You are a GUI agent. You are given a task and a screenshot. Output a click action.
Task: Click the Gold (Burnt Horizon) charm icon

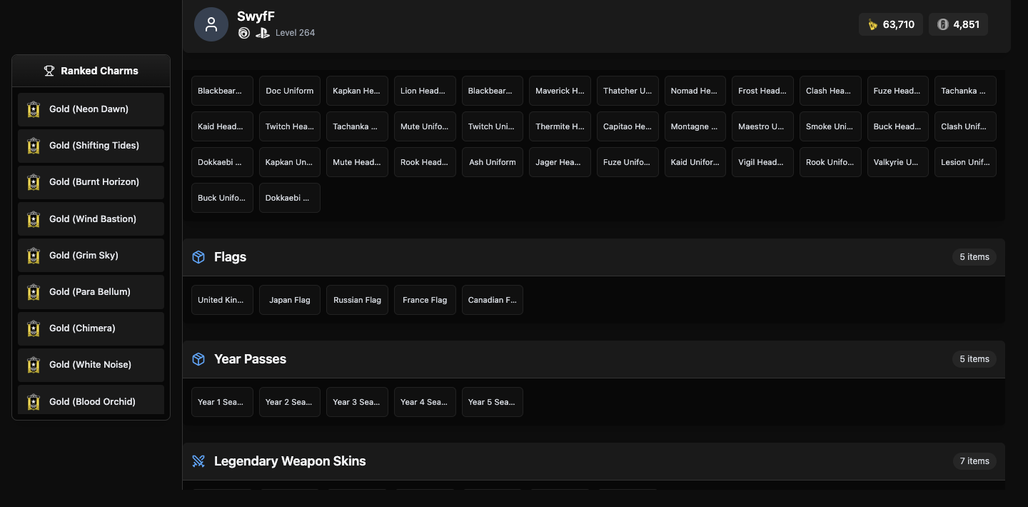point(33,182)
